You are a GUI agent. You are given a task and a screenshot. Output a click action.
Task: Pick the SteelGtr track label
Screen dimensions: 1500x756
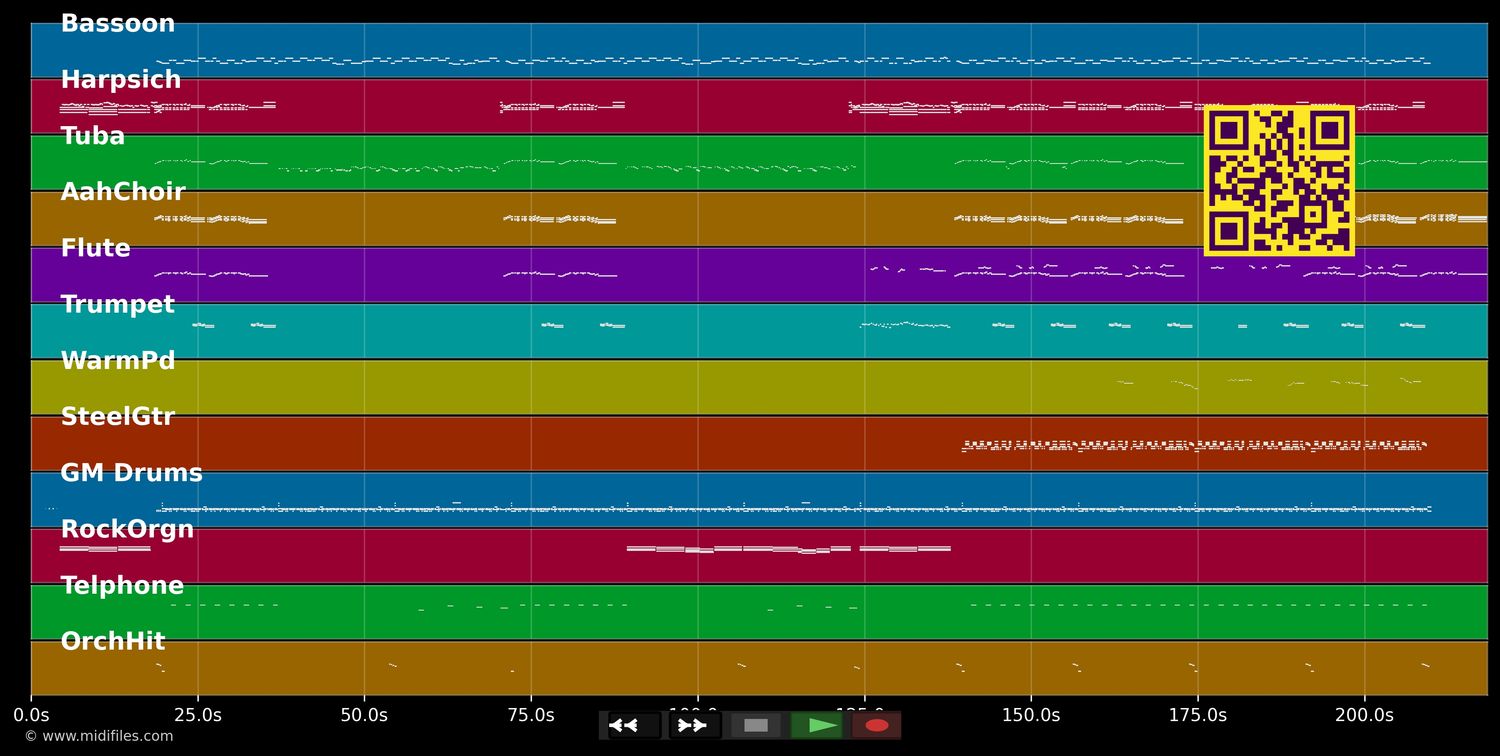pyautogui.click(x=118, y=417)
